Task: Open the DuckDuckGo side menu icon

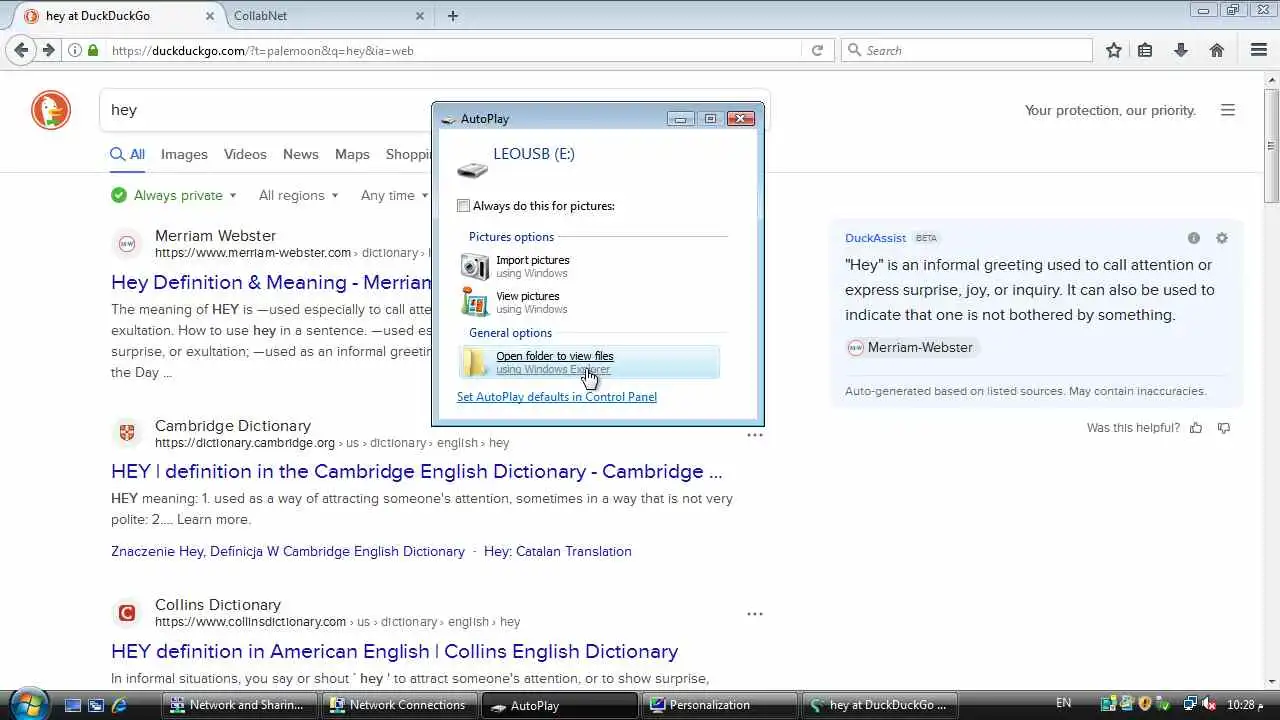Action: point(1228,110)
